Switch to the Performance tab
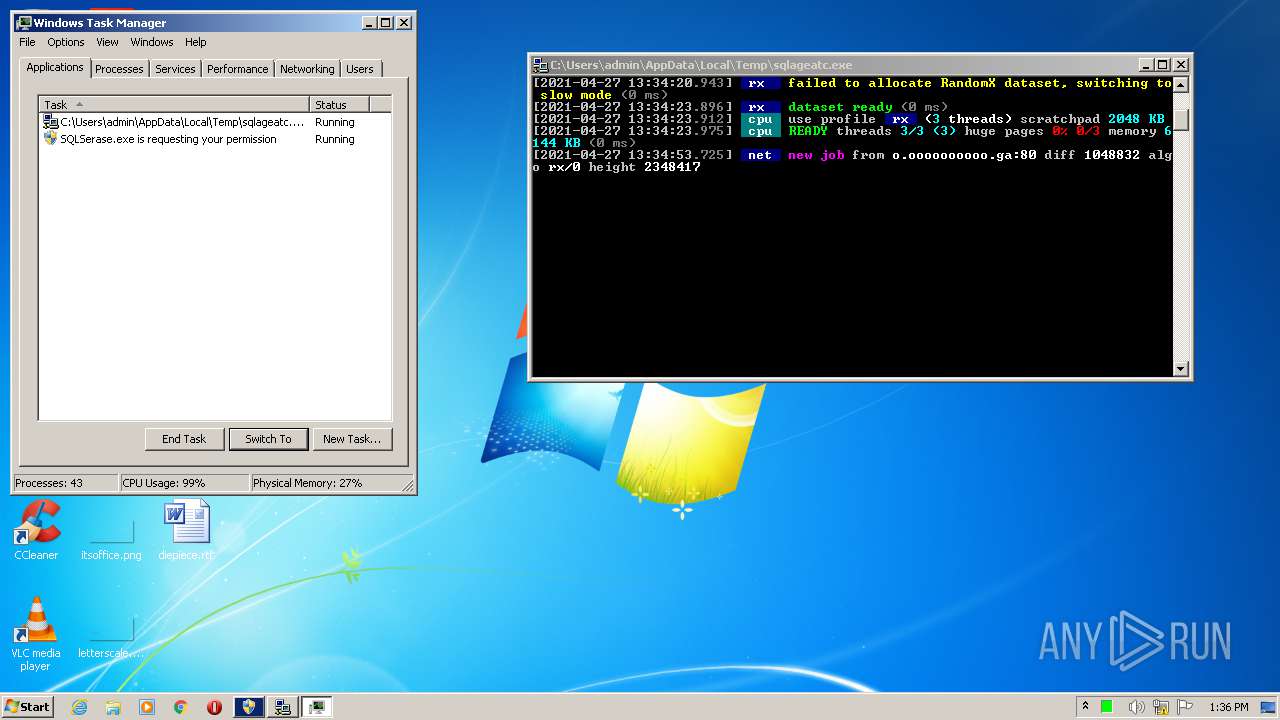 [237, 69]
